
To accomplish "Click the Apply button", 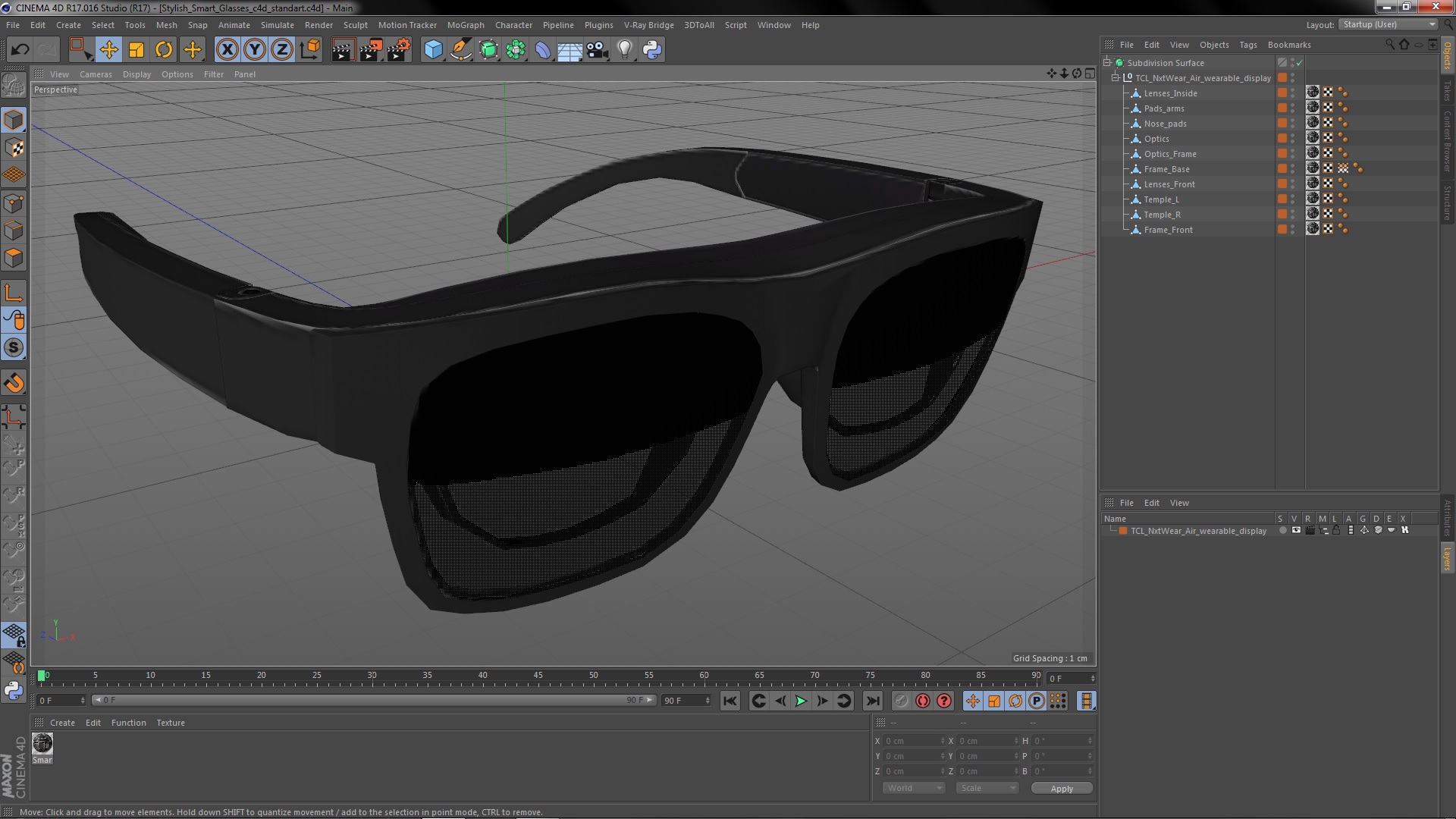I will click(1062, 789).
